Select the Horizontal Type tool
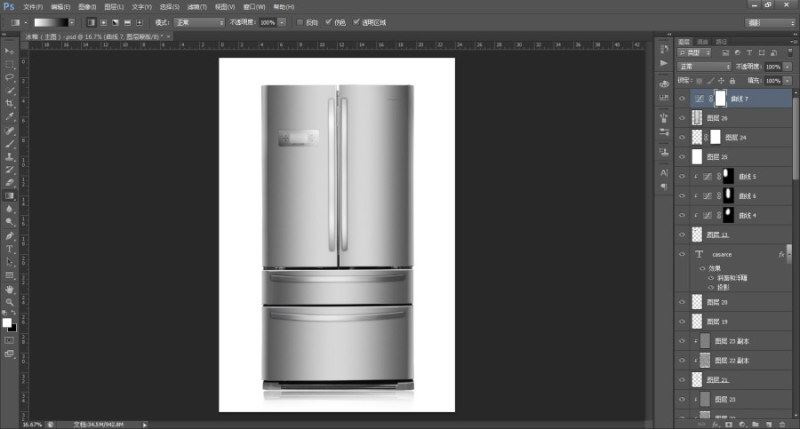The image size is (800, 429). 9,249
